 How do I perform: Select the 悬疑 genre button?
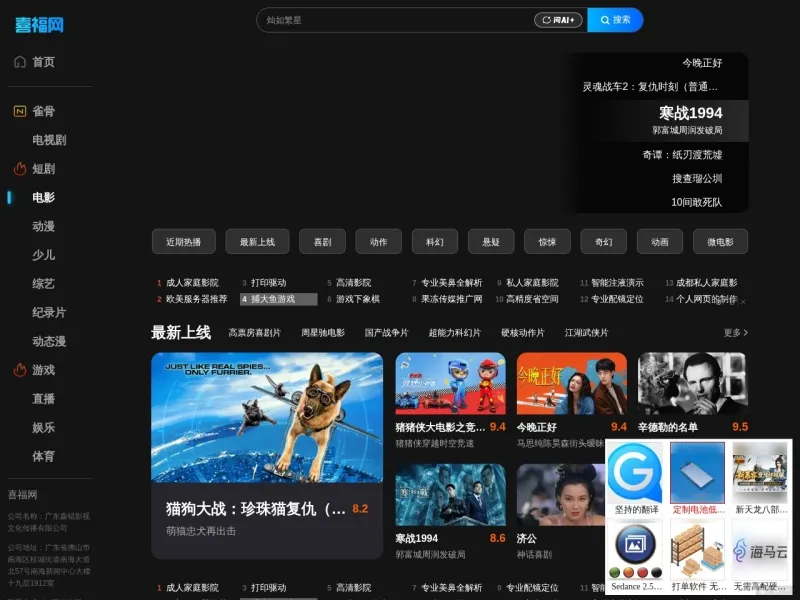[491, 242]
